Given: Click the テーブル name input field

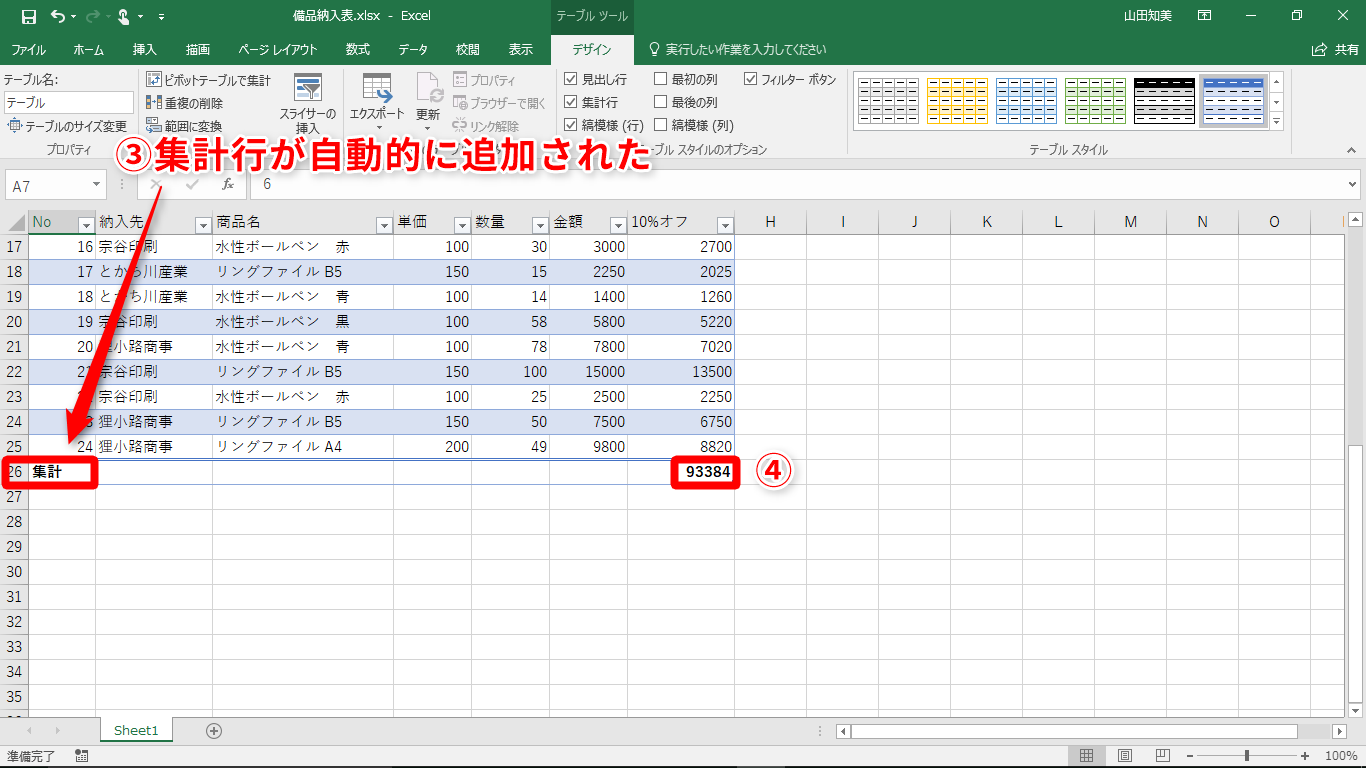Looking at the screenshot, I should (68, 102).
